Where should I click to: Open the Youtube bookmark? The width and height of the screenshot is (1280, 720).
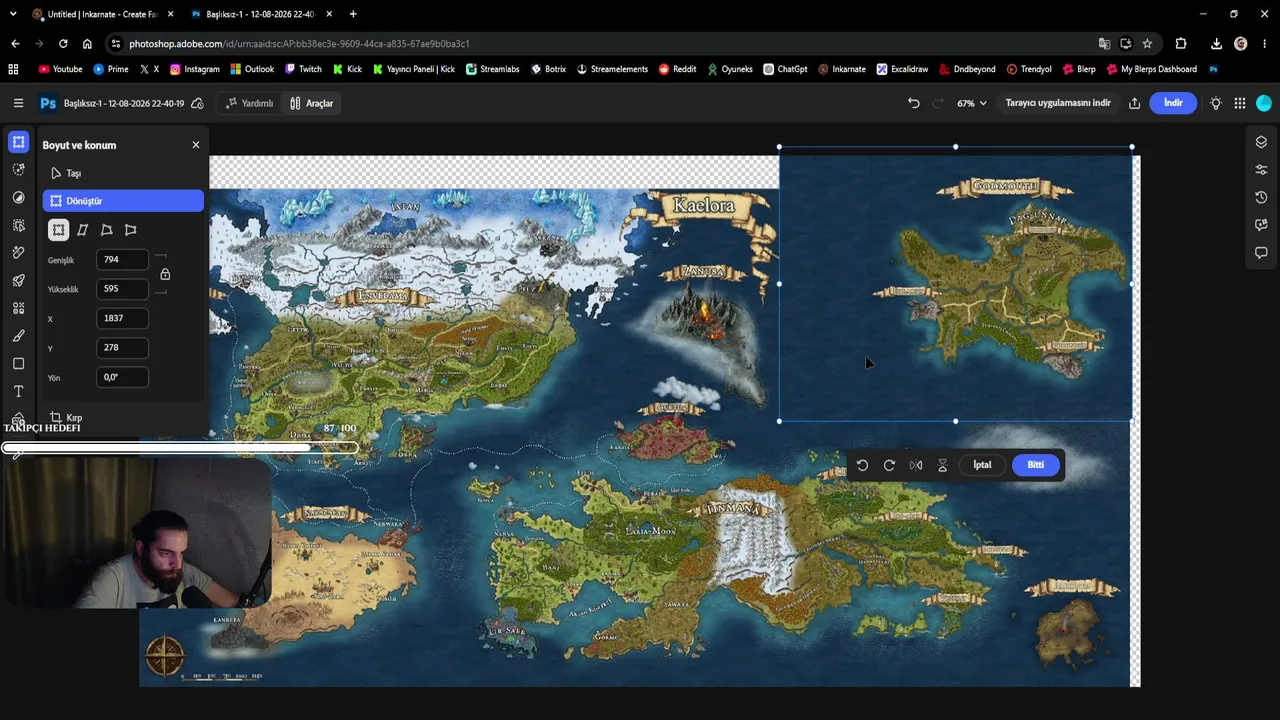pyautogui.click(x=60, y=69)
